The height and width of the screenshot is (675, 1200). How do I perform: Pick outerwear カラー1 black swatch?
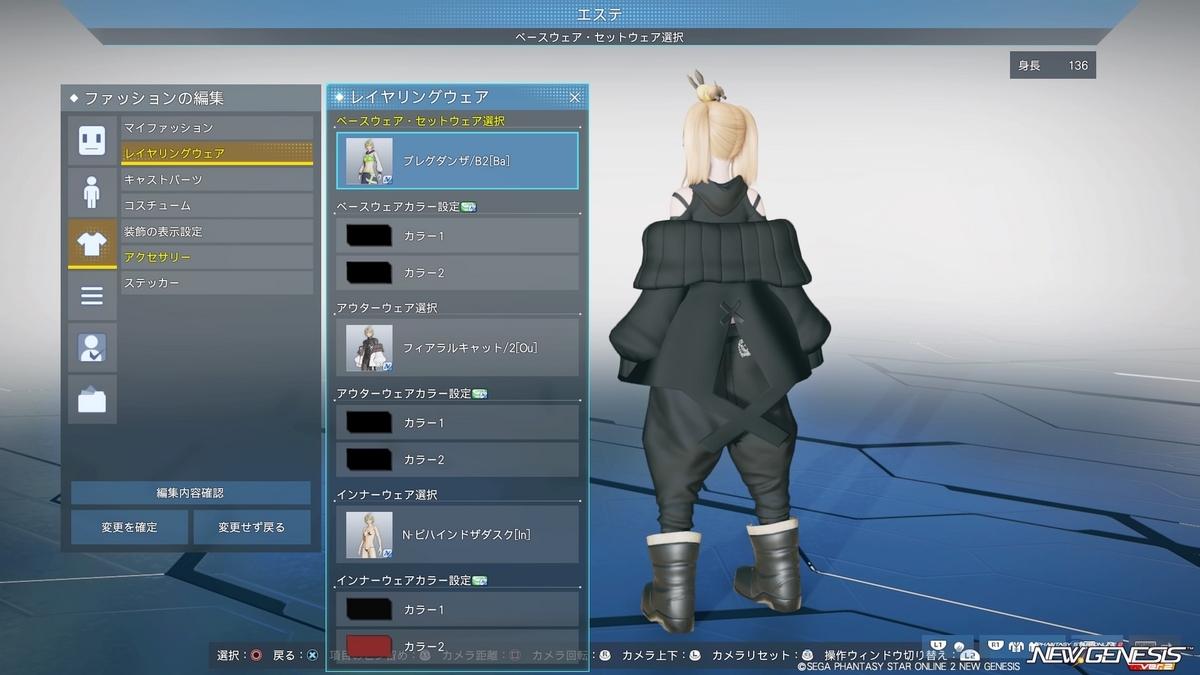tap(368, 422)
